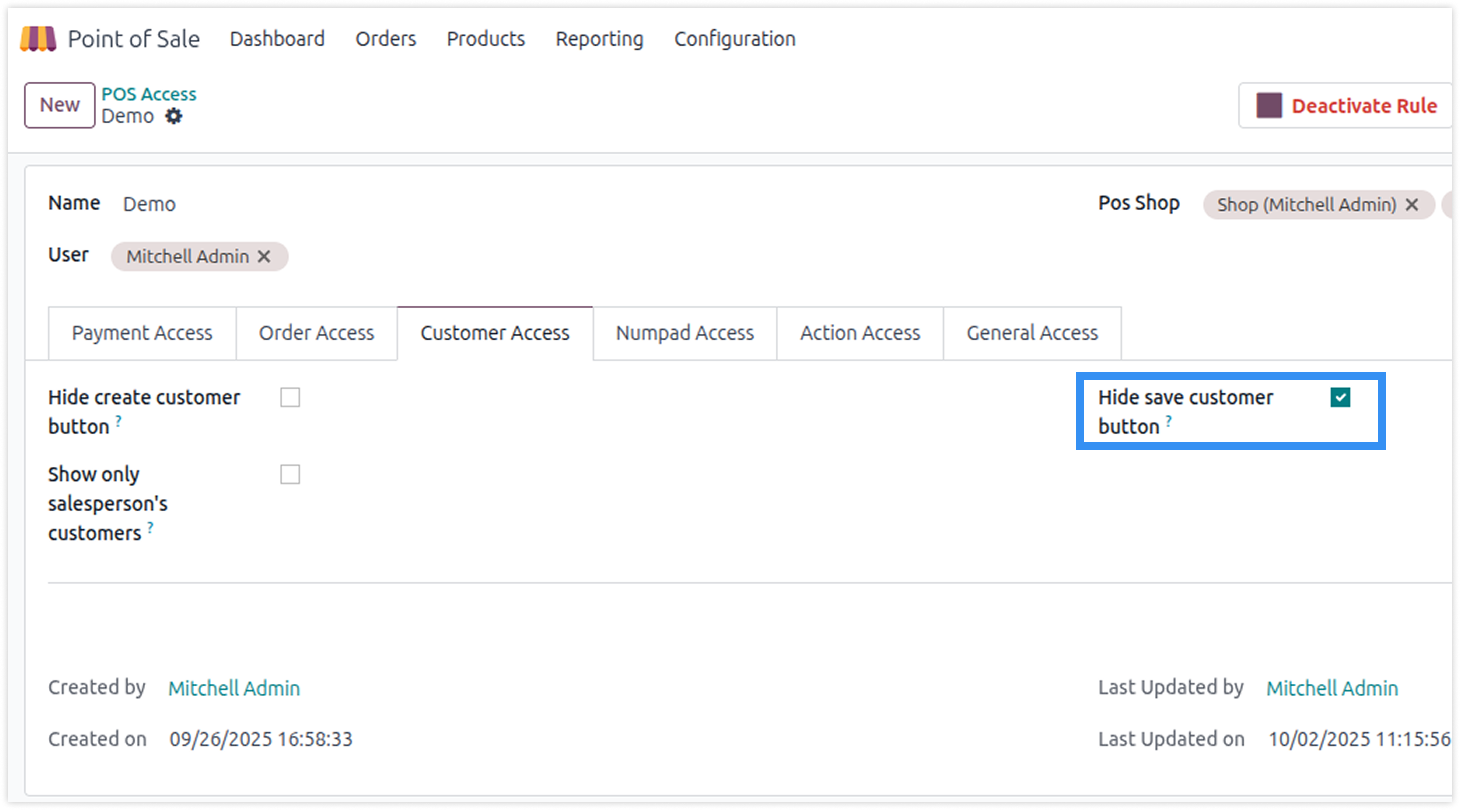This screenshot has width=1460, height=810.
Task: Click the New button
Action: coord(59,105)
